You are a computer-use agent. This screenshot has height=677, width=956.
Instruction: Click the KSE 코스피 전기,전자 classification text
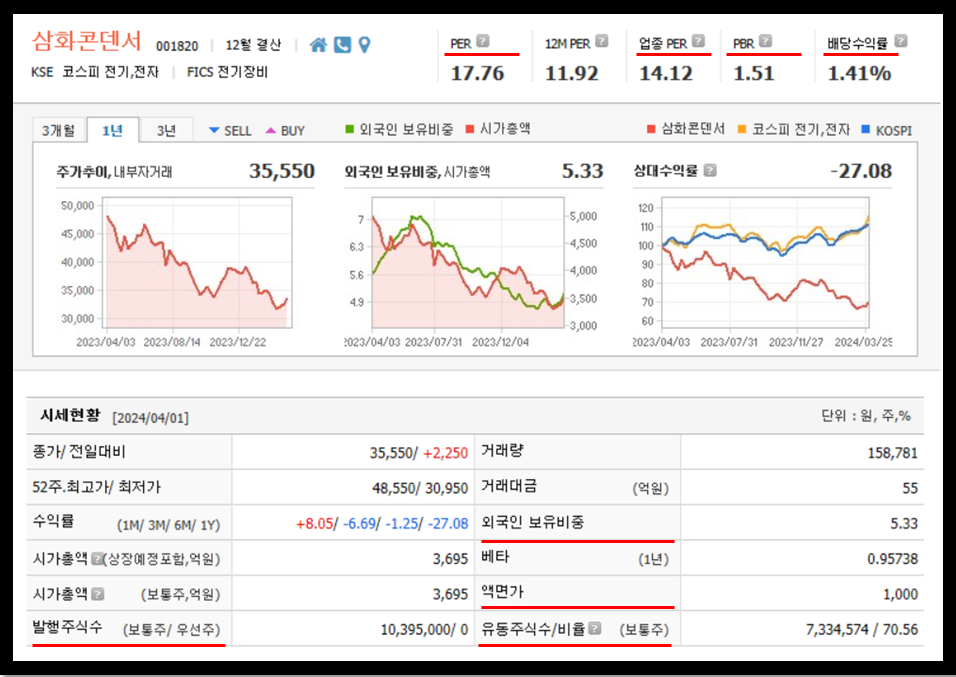point(95,72)
